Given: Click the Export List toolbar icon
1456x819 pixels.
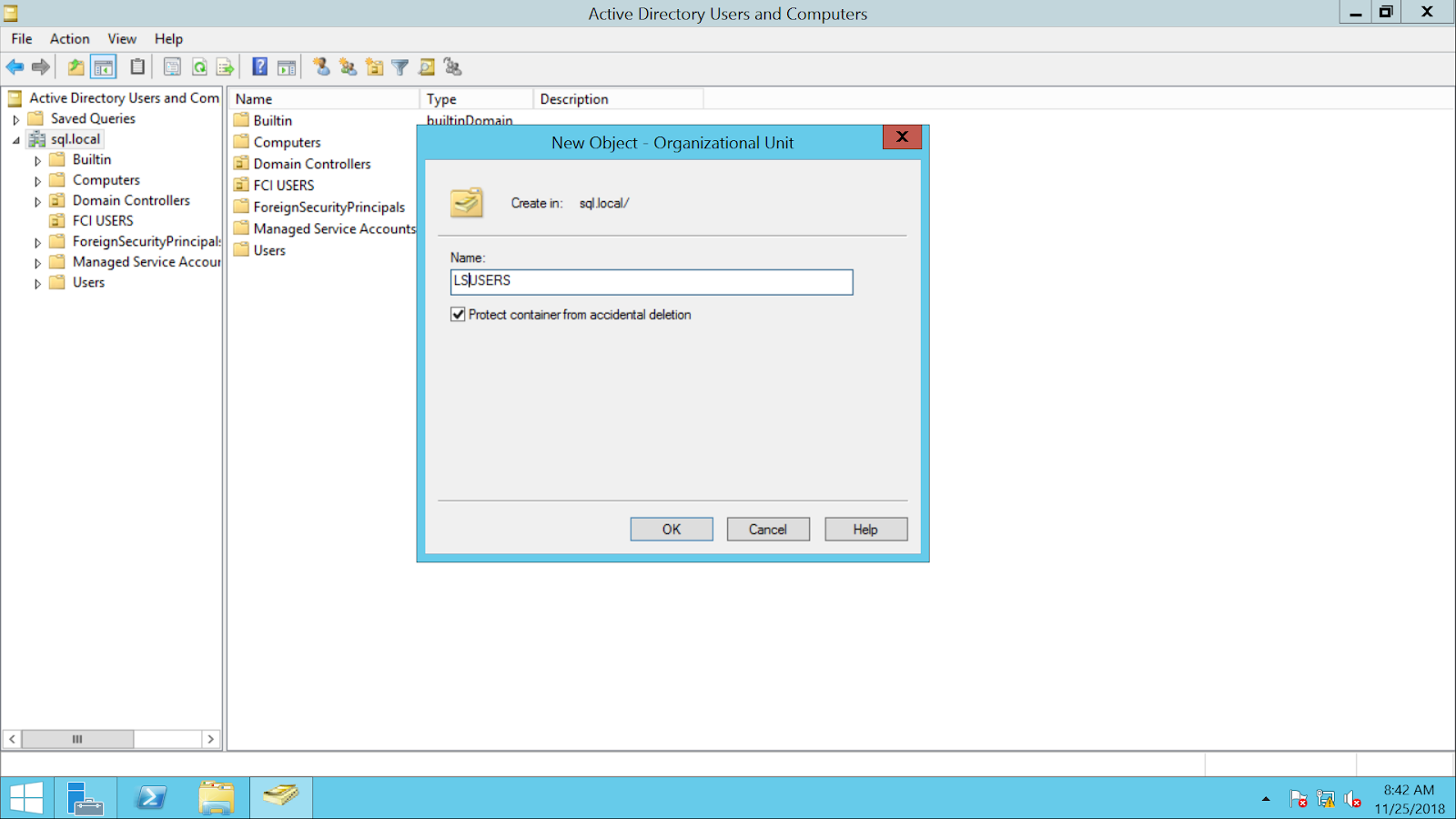Looking at the screenshot, I should [223, 66].
